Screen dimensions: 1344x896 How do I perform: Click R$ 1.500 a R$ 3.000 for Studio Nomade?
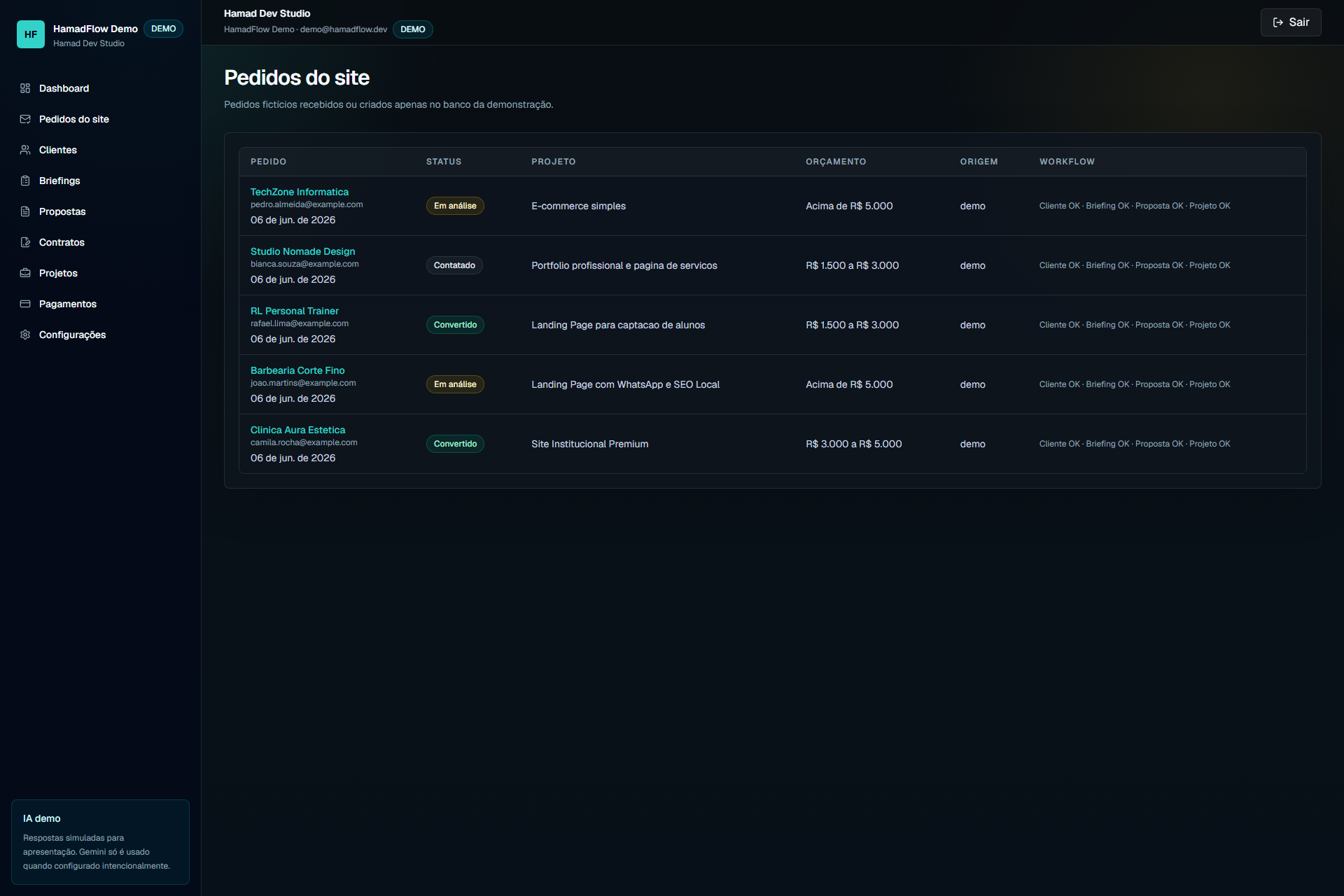point(852,265)
